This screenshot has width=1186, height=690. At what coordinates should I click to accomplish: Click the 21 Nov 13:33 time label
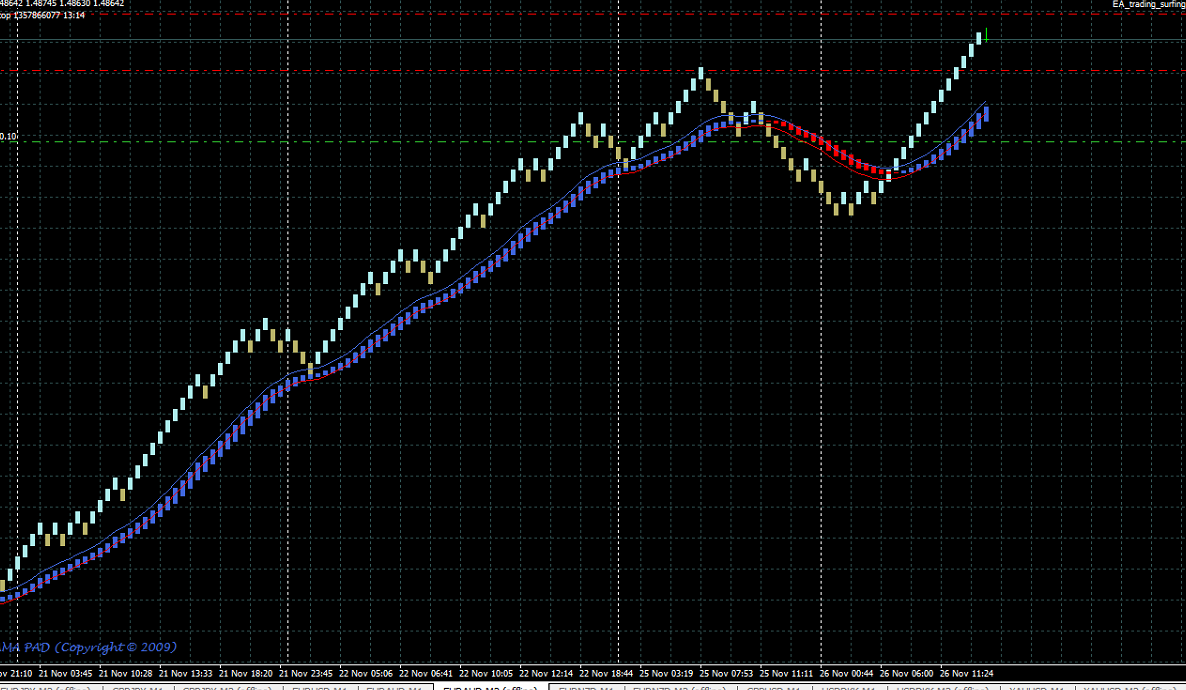coord(185,673)
